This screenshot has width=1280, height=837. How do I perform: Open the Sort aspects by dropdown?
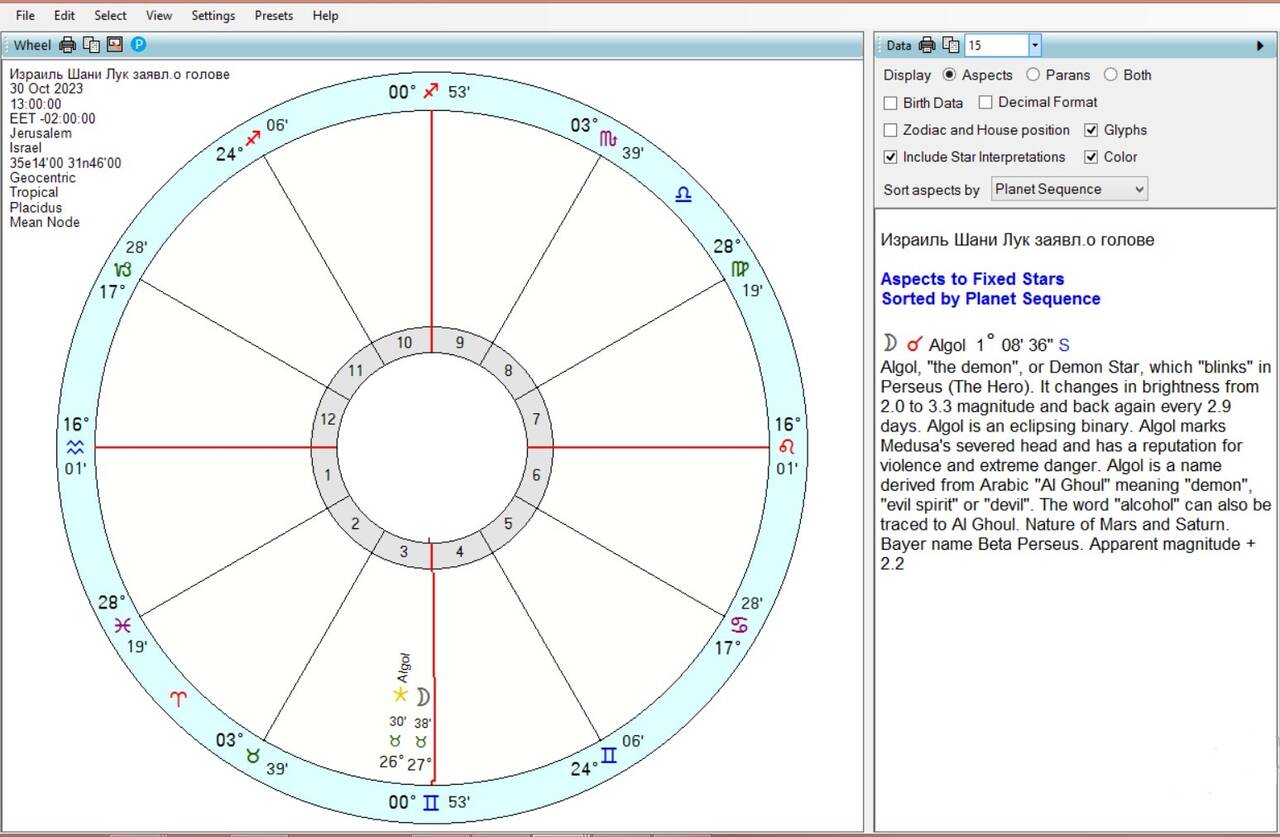1069,189
